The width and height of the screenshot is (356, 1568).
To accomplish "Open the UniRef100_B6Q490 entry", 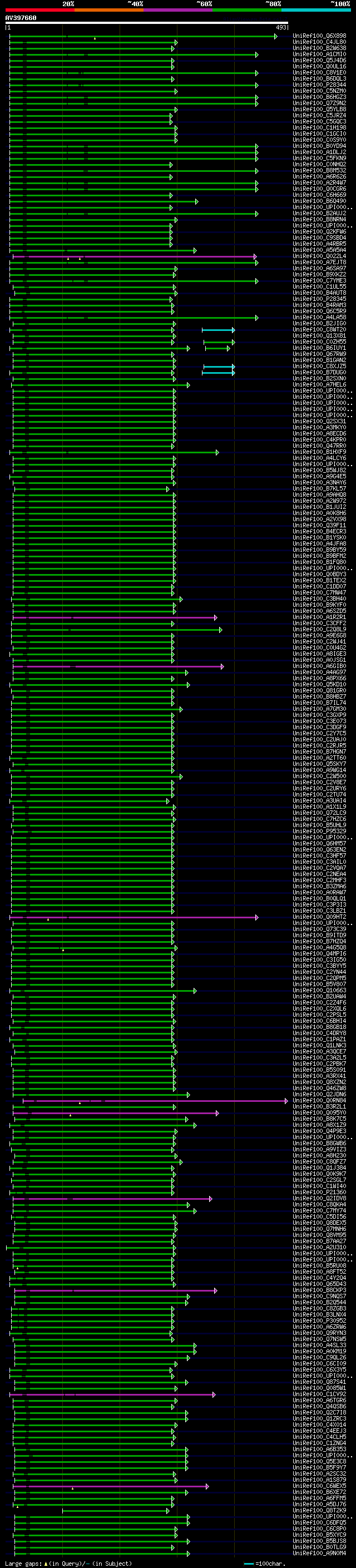I will tap(319, 201).
